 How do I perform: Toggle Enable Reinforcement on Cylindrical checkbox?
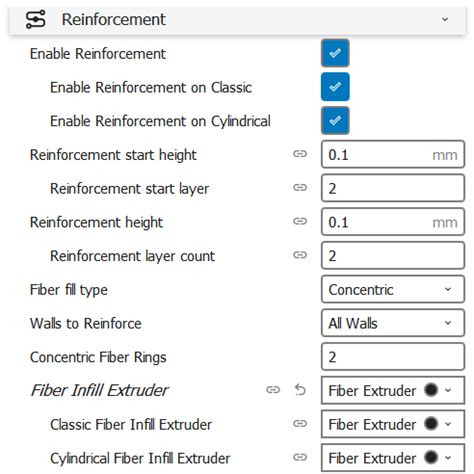tap(335, 121)
